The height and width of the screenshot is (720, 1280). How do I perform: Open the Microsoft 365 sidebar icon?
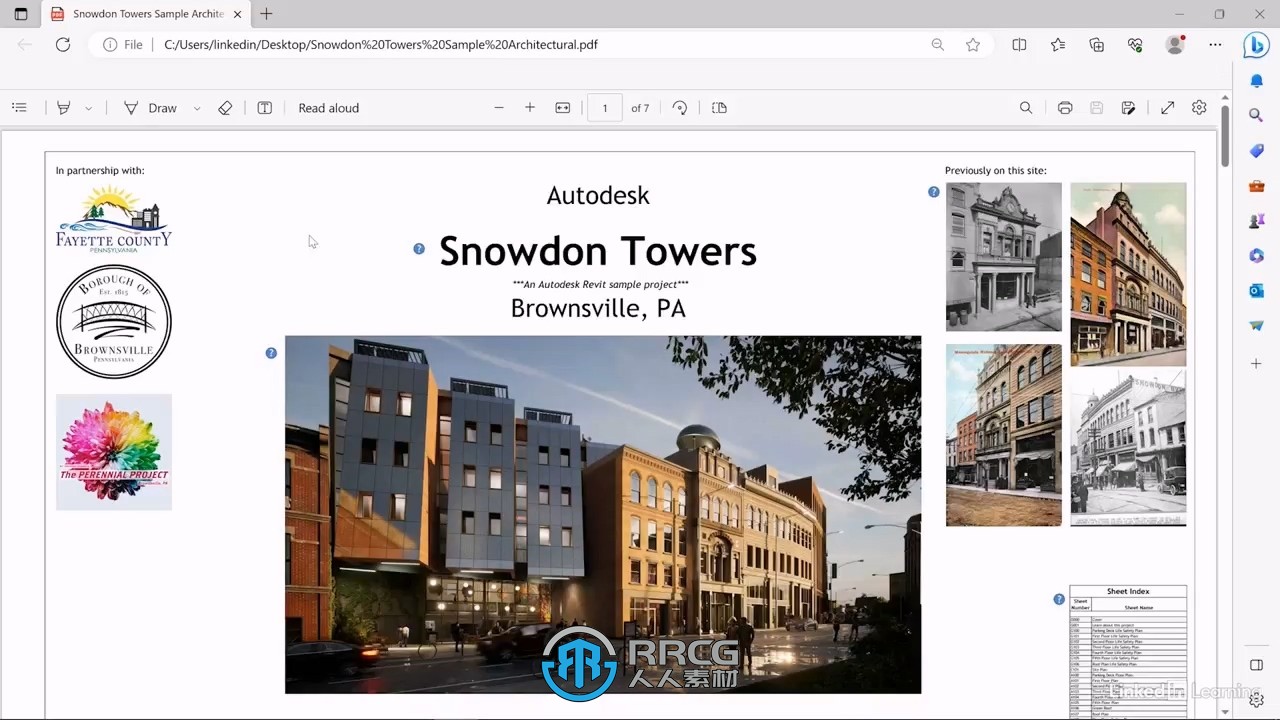pyautogui.click(x=1257, y=256)
